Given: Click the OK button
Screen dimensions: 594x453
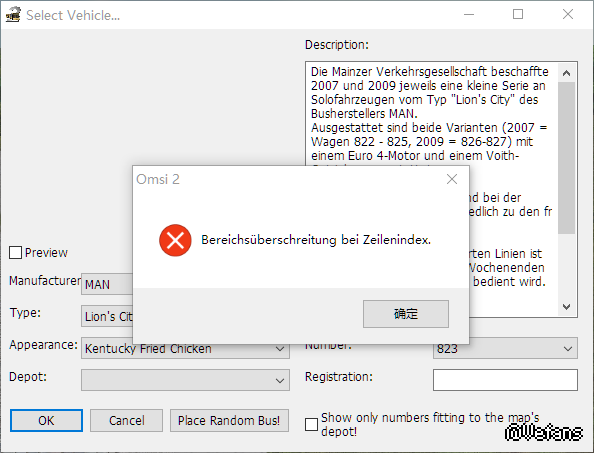Looking at the screenshot, I should point(46,420).
